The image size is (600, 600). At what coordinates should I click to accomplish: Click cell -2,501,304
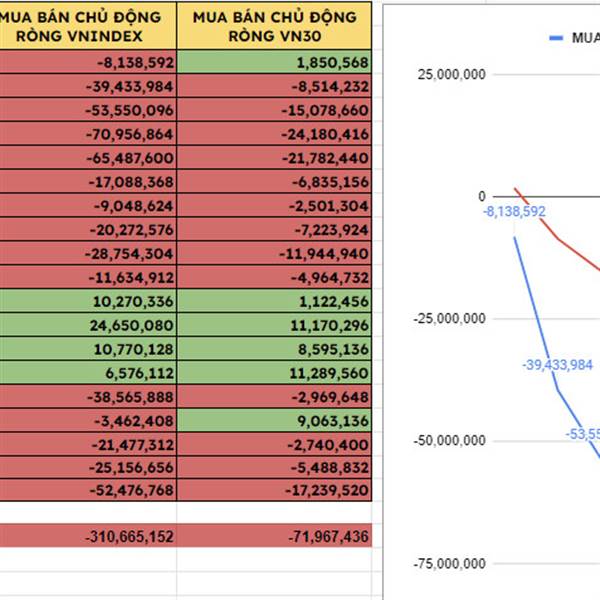[x=274, y=205]
